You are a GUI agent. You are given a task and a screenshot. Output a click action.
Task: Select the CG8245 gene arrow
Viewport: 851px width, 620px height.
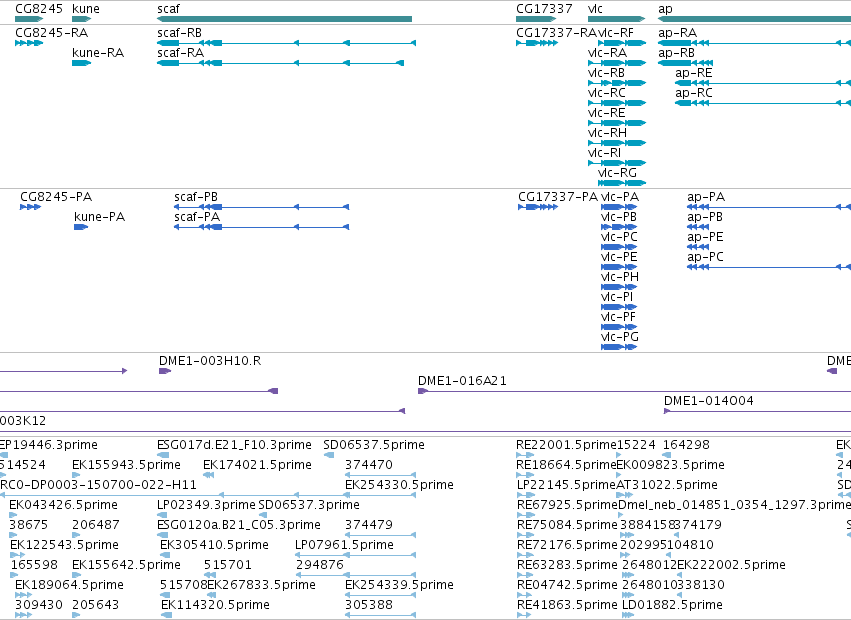pyautogui.click(x=29, y=19)
